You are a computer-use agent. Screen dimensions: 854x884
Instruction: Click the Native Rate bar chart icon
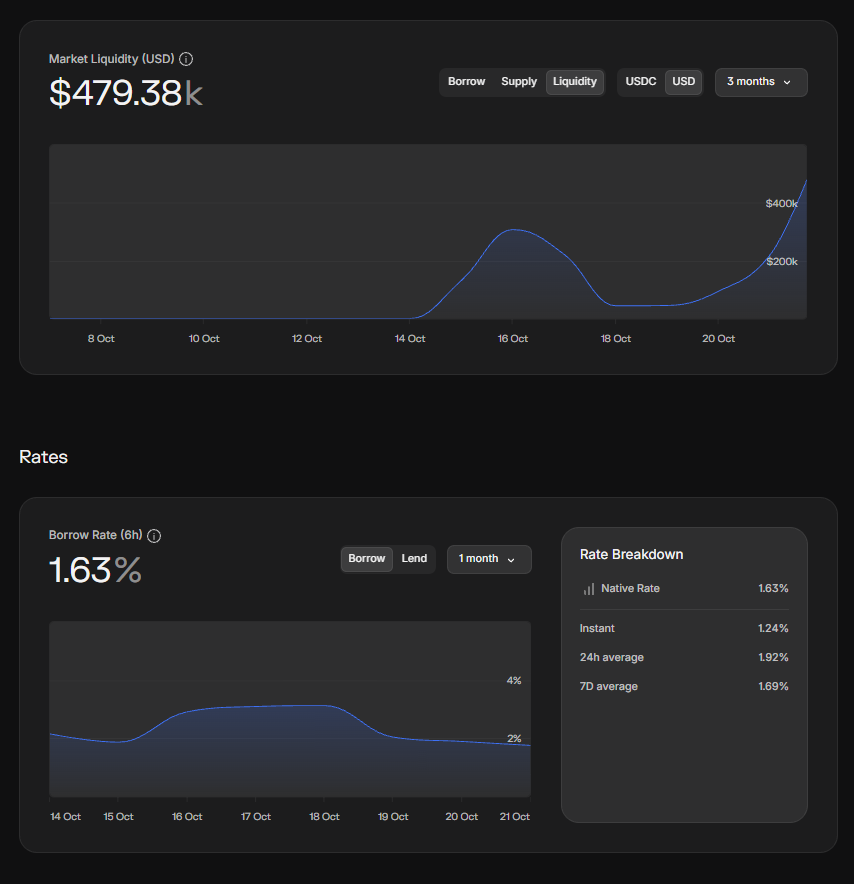(588, 589)
